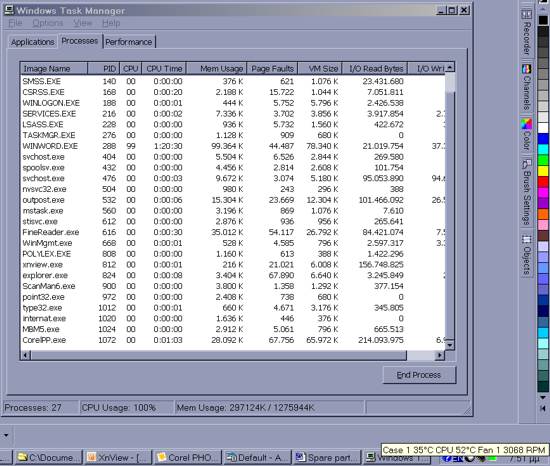Image resolution: width=550 pixels, height=466 pixels.
Task: Click the End Process button
Action: (x=419, y=375)
